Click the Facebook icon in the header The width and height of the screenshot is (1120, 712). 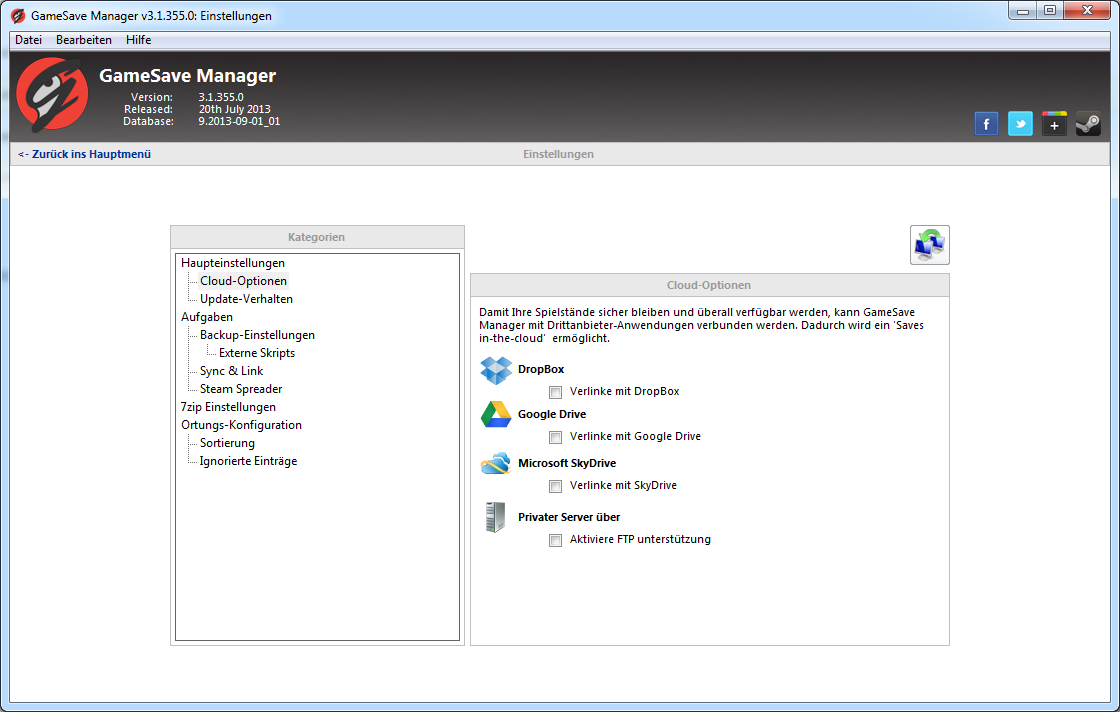click(986, 124)
